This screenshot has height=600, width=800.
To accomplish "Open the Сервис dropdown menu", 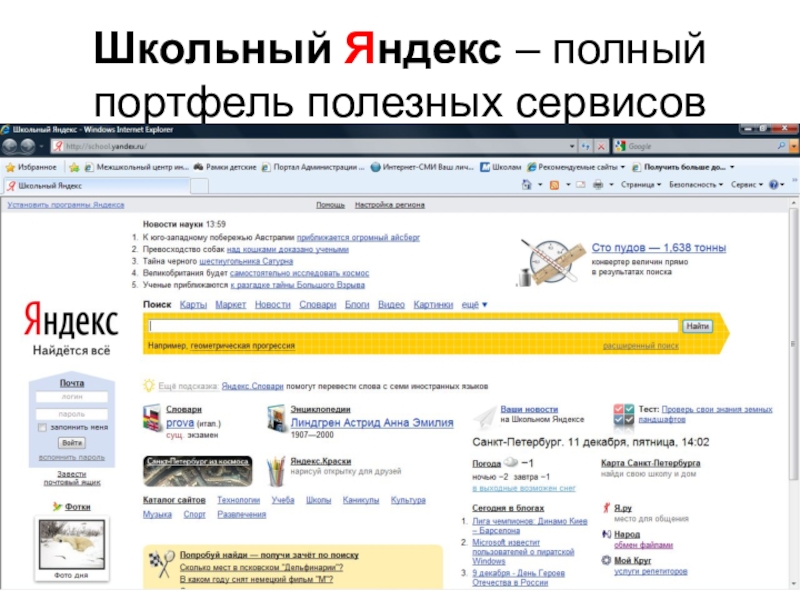I will click(x=747, y=185).
